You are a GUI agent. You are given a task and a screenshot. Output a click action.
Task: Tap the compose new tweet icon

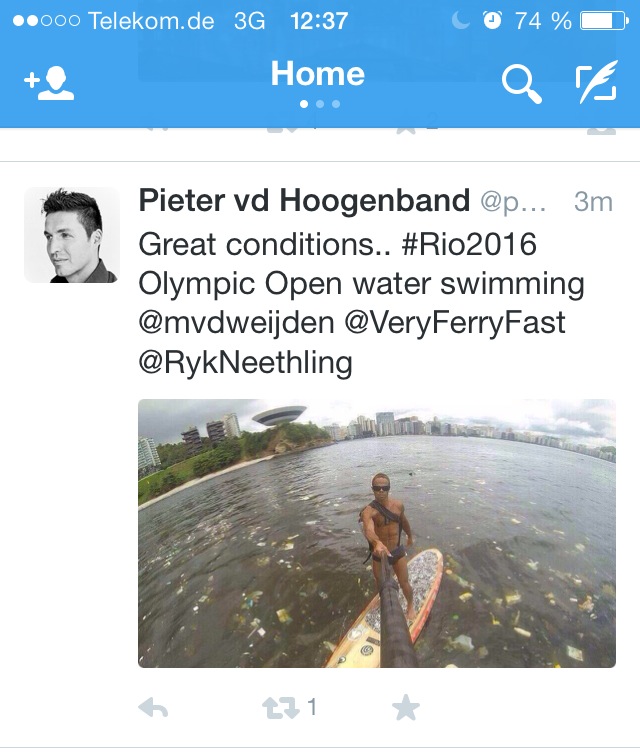tap(596, 84)
